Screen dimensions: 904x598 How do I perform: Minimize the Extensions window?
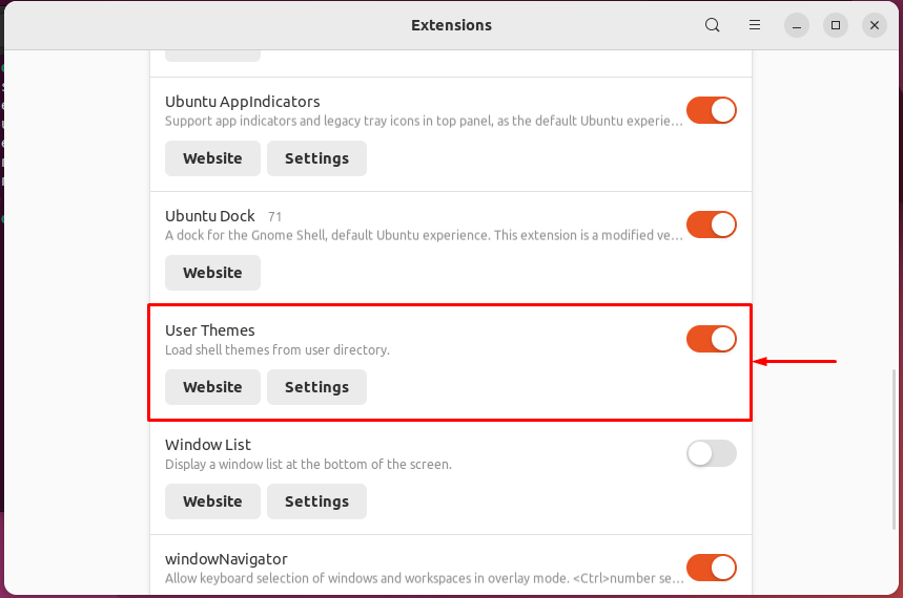click(796, 25)
